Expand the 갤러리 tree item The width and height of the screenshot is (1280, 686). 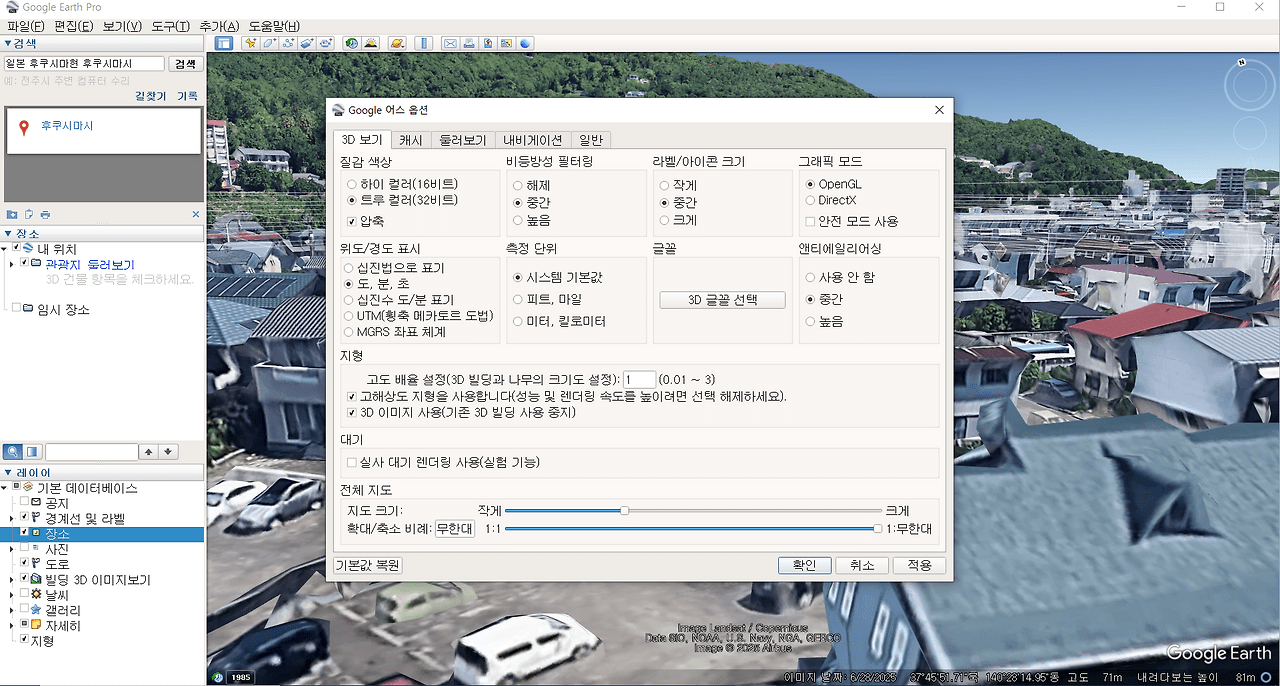[x=11, y=611]
